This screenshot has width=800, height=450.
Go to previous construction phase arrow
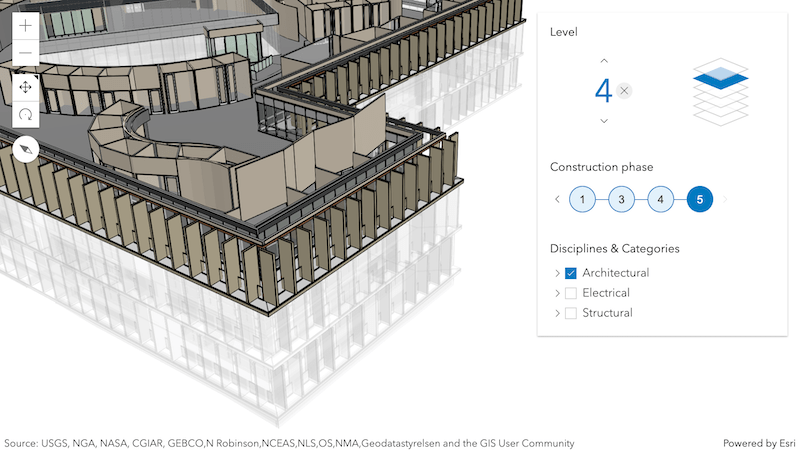(557, 199)
